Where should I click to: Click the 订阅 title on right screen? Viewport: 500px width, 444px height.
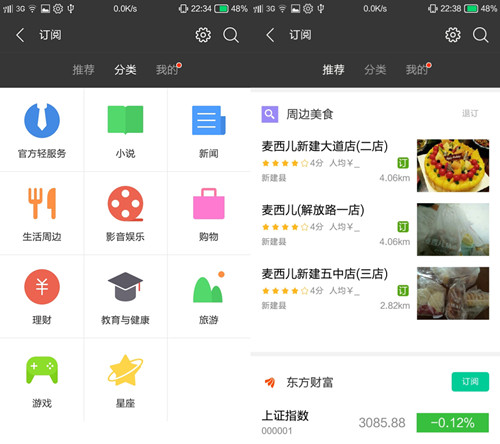coord(300,35)
